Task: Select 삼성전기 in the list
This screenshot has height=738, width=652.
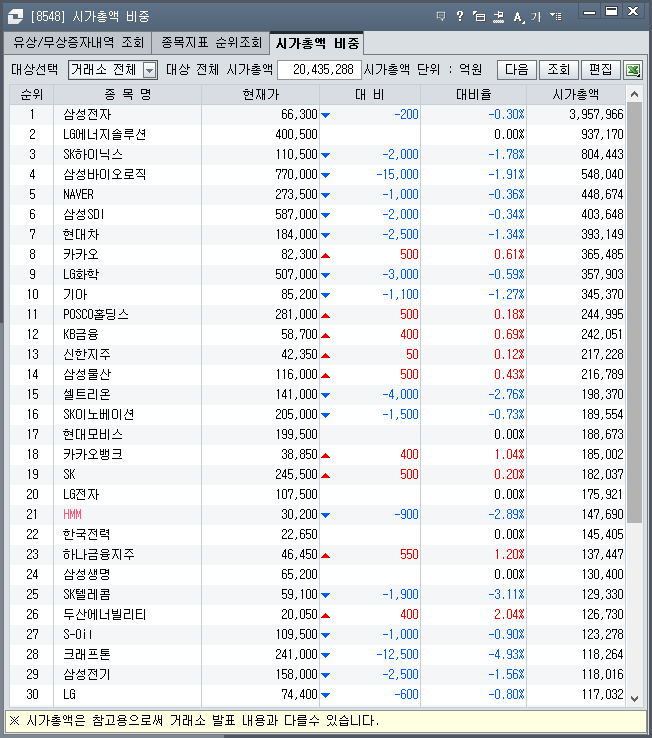Action: tap(87, 674)
